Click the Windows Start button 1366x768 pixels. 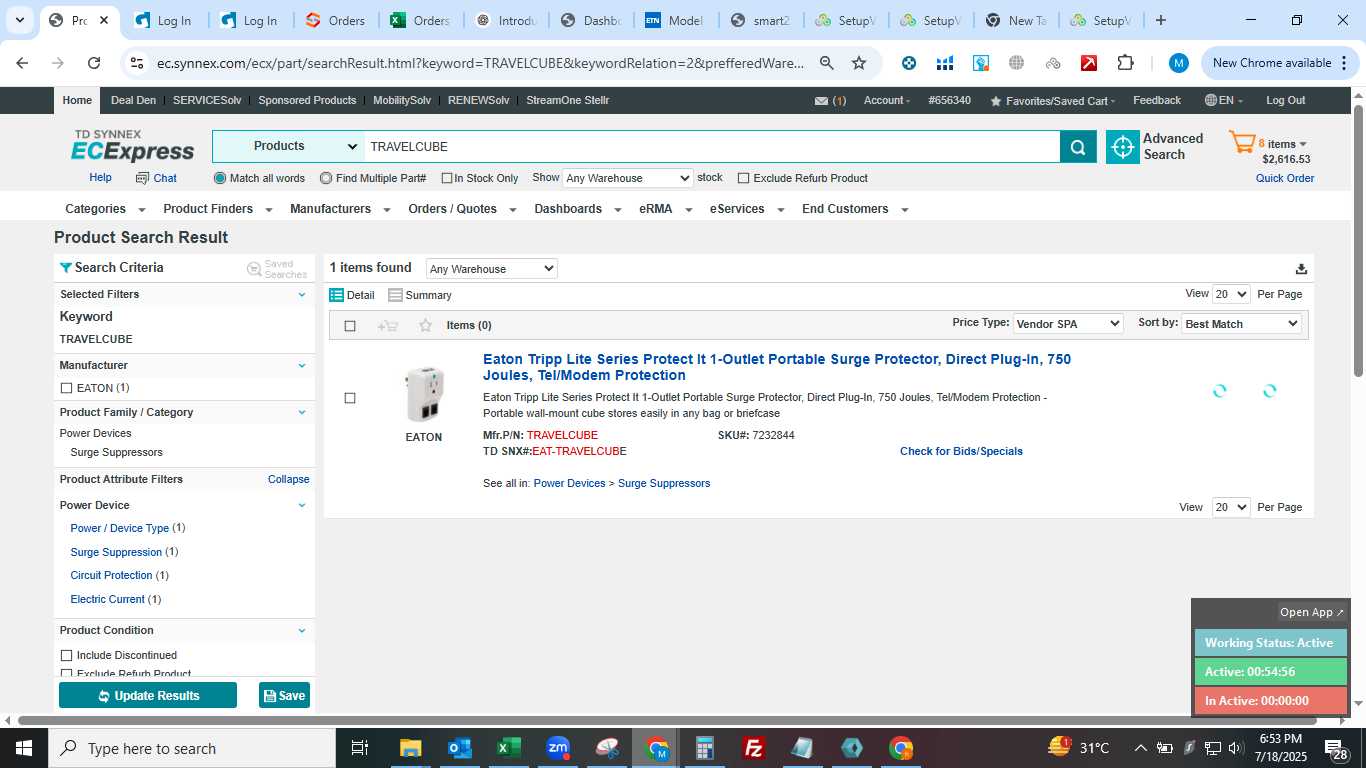click(x=23, y=748)
